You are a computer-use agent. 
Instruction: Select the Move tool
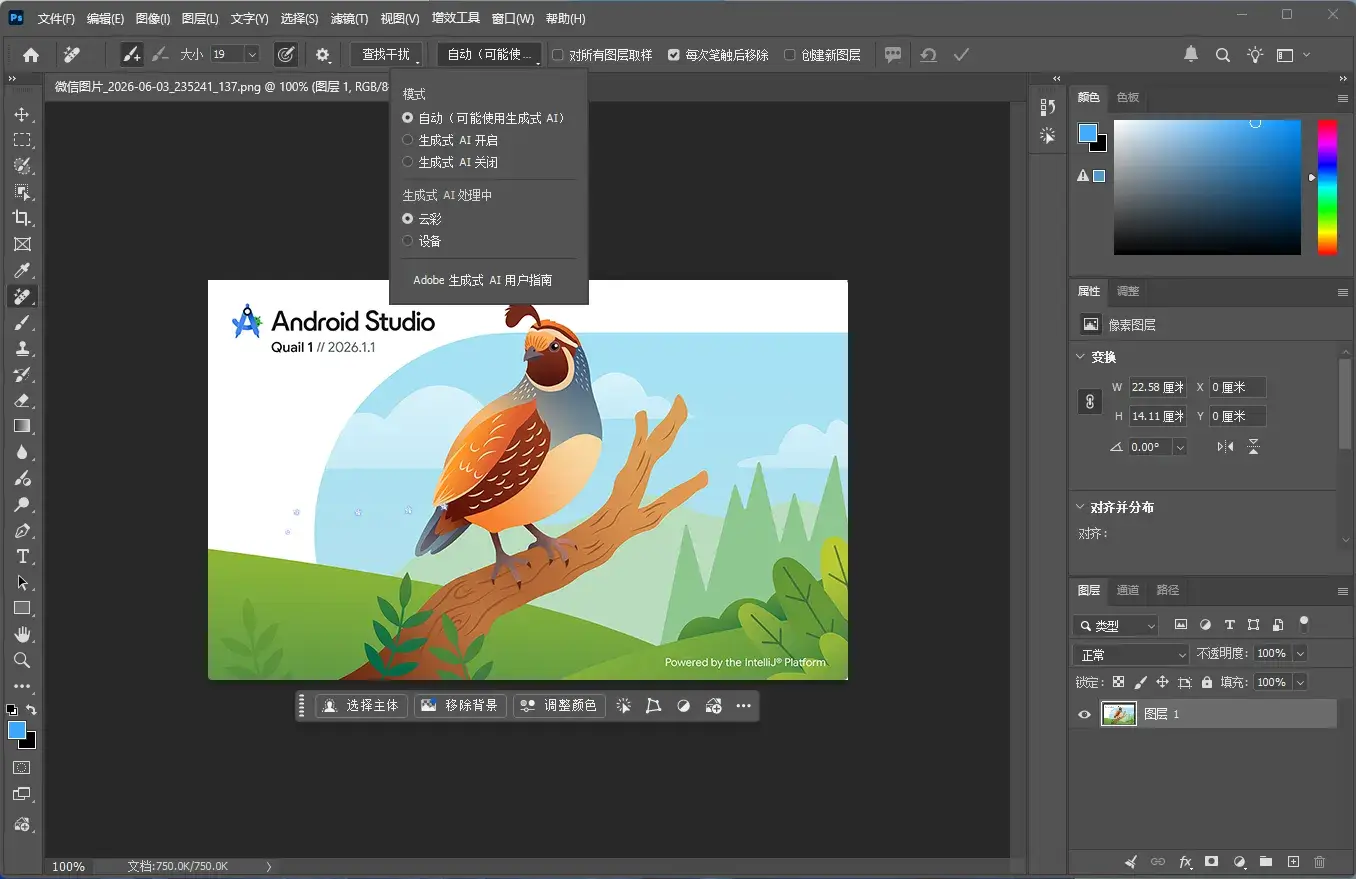tap(22, 114)
